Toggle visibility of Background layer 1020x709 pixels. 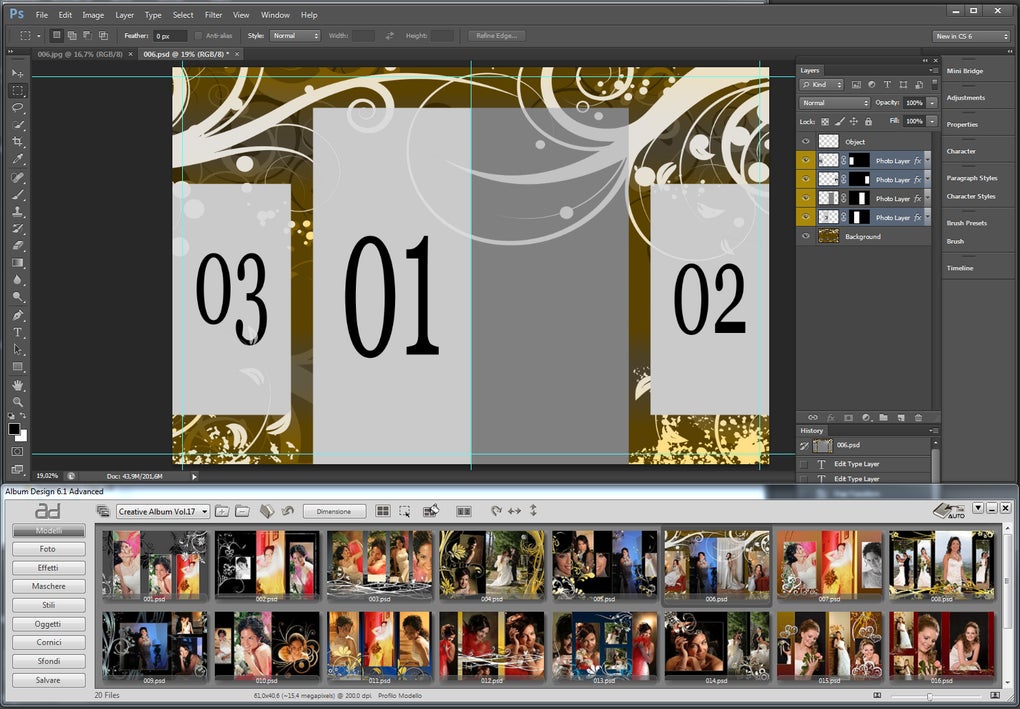806,236
